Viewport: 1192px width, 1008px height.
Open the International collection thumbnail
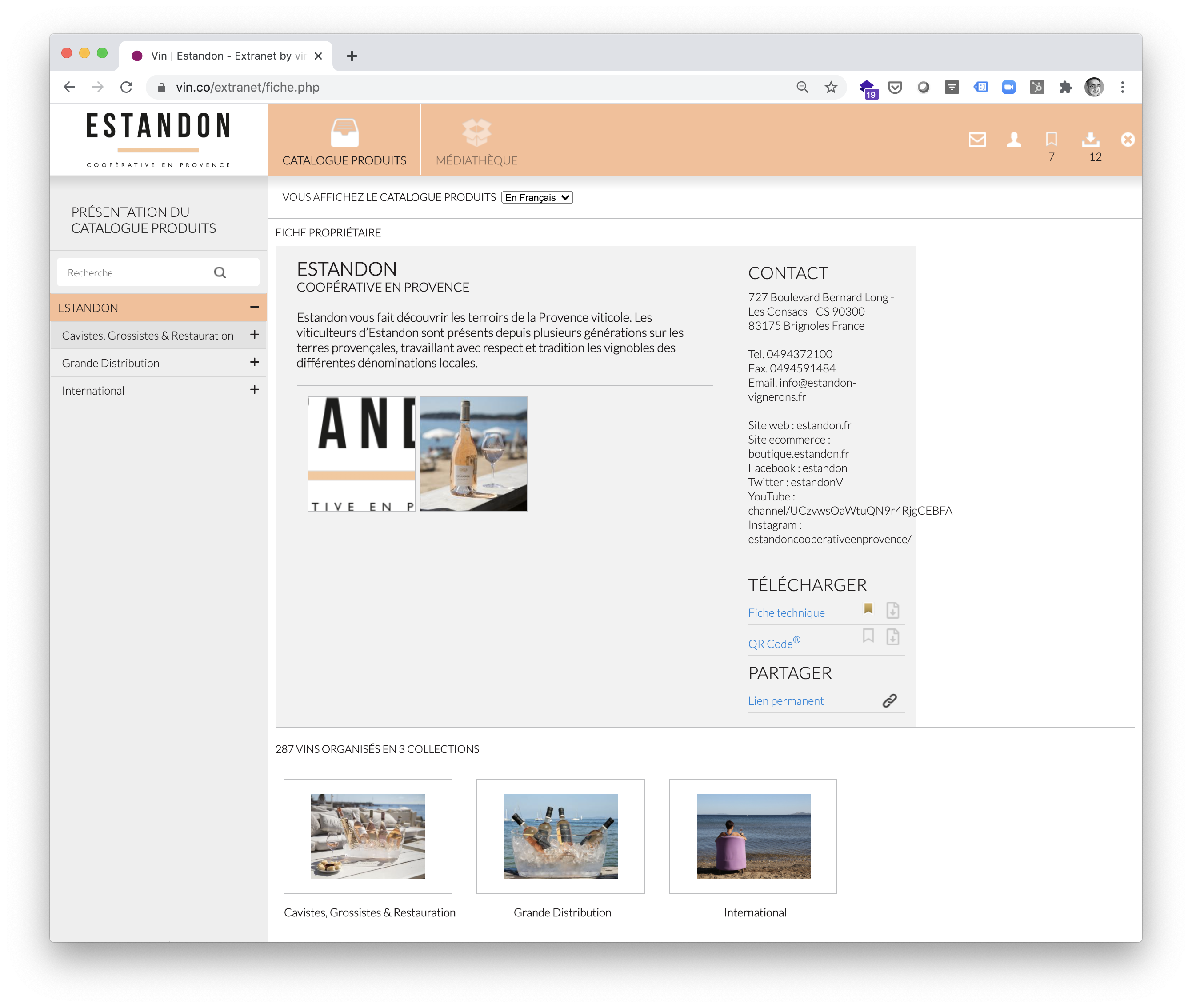pyautogui.click(x=752, y=836)
